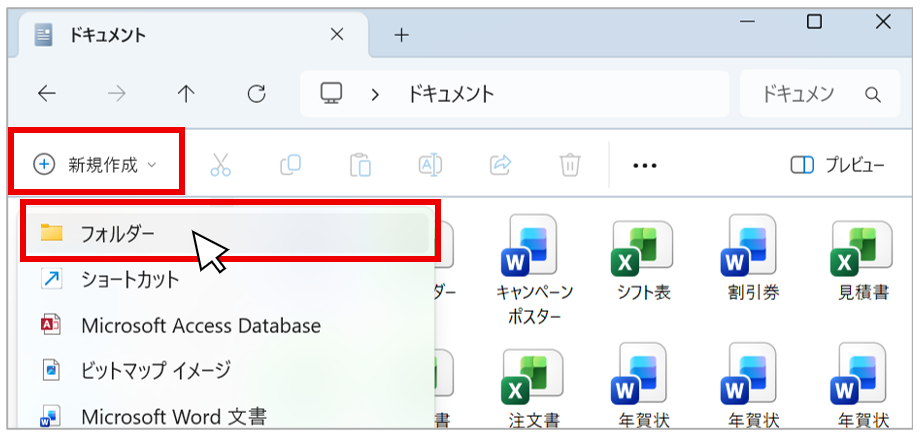
Task: Click the Cut scissors icon
Action: click(220, 165)
